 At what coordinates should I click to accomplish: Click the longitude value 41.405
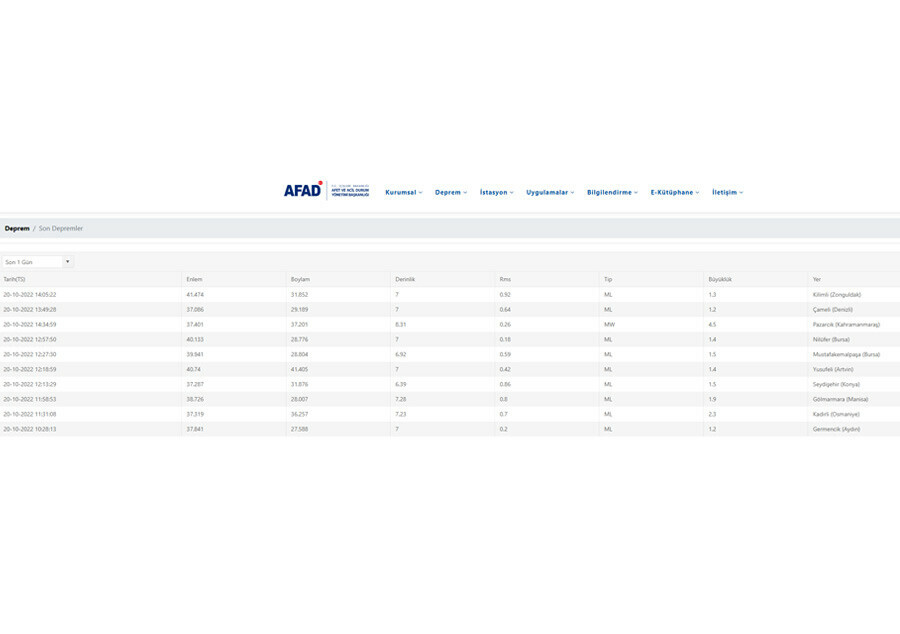click(x=299, y=369)
